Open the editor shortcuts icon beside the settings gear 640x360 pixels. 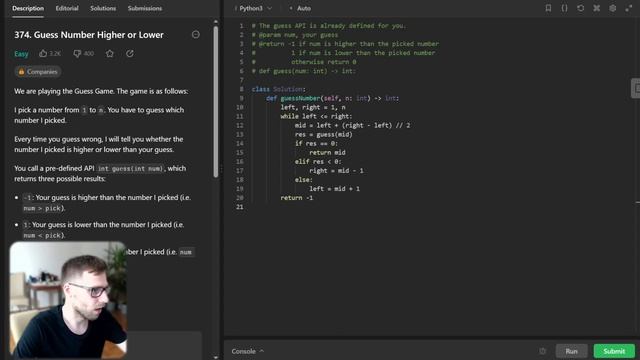click(596, 8)
